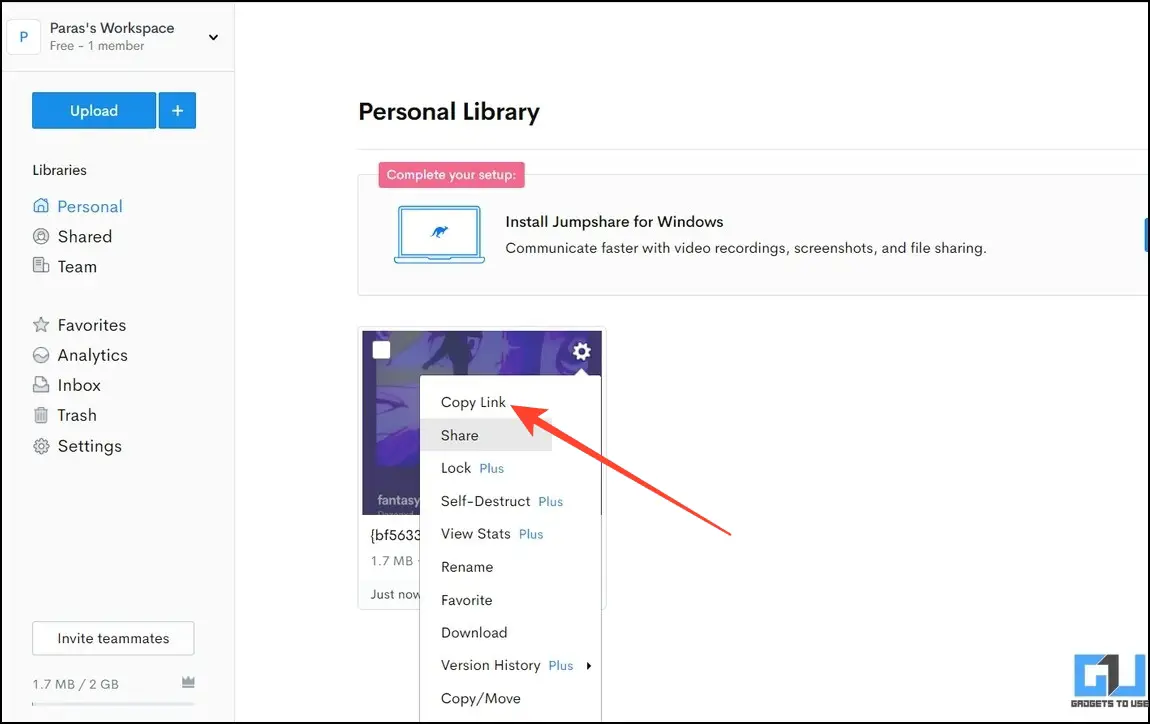
Task: Click the laptop Jumpshare install illustration
Action: 439,235
